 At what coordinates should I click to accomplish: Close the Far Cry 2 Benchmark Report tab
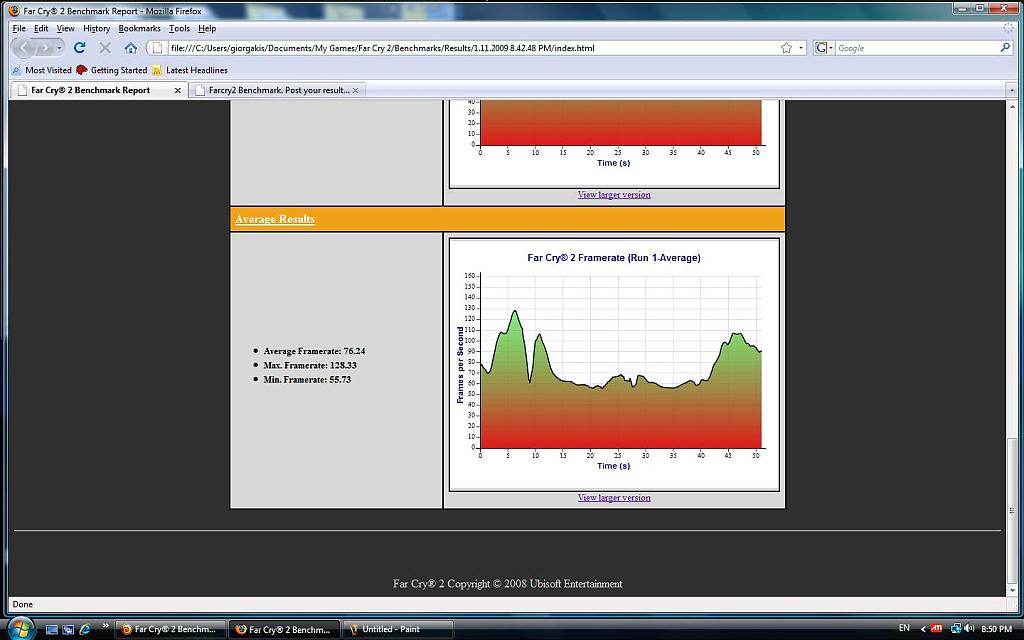point(178,90)
